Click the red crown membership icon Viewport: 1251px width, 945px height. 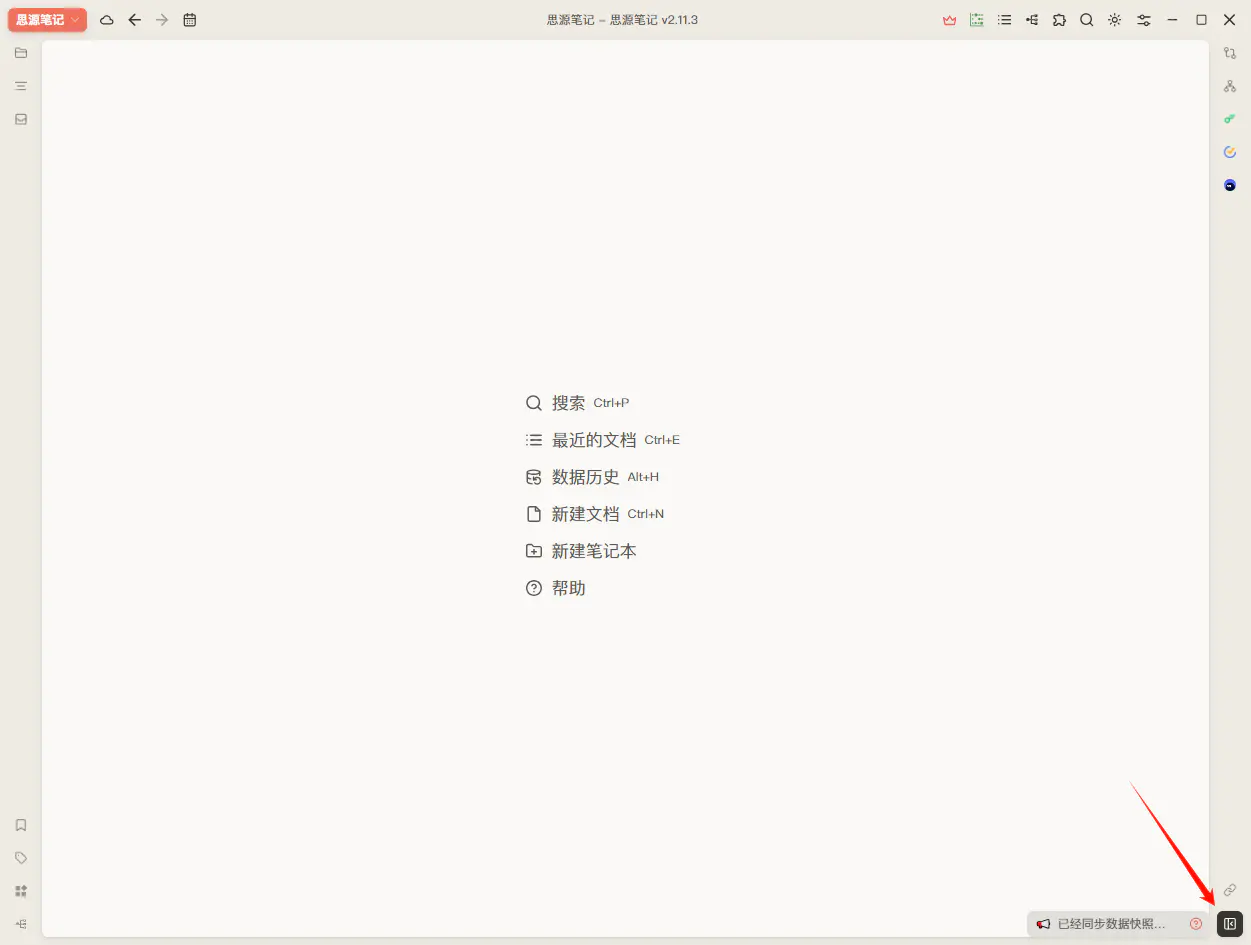tap(950, 20)
